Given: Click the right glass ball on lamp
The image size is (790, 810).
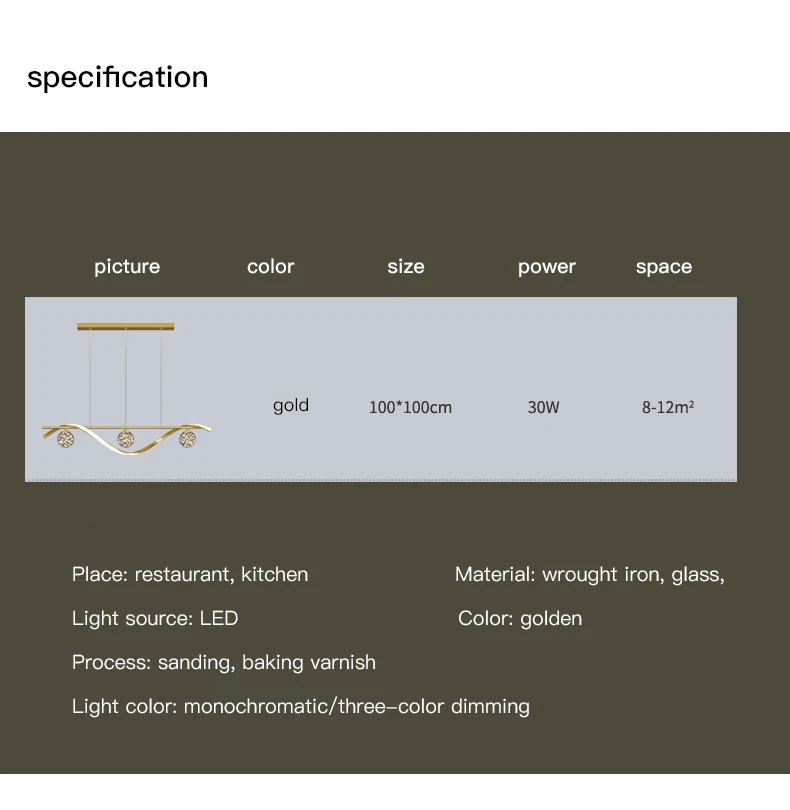Looking at the screenshot, I should click(x=187, y=439).
